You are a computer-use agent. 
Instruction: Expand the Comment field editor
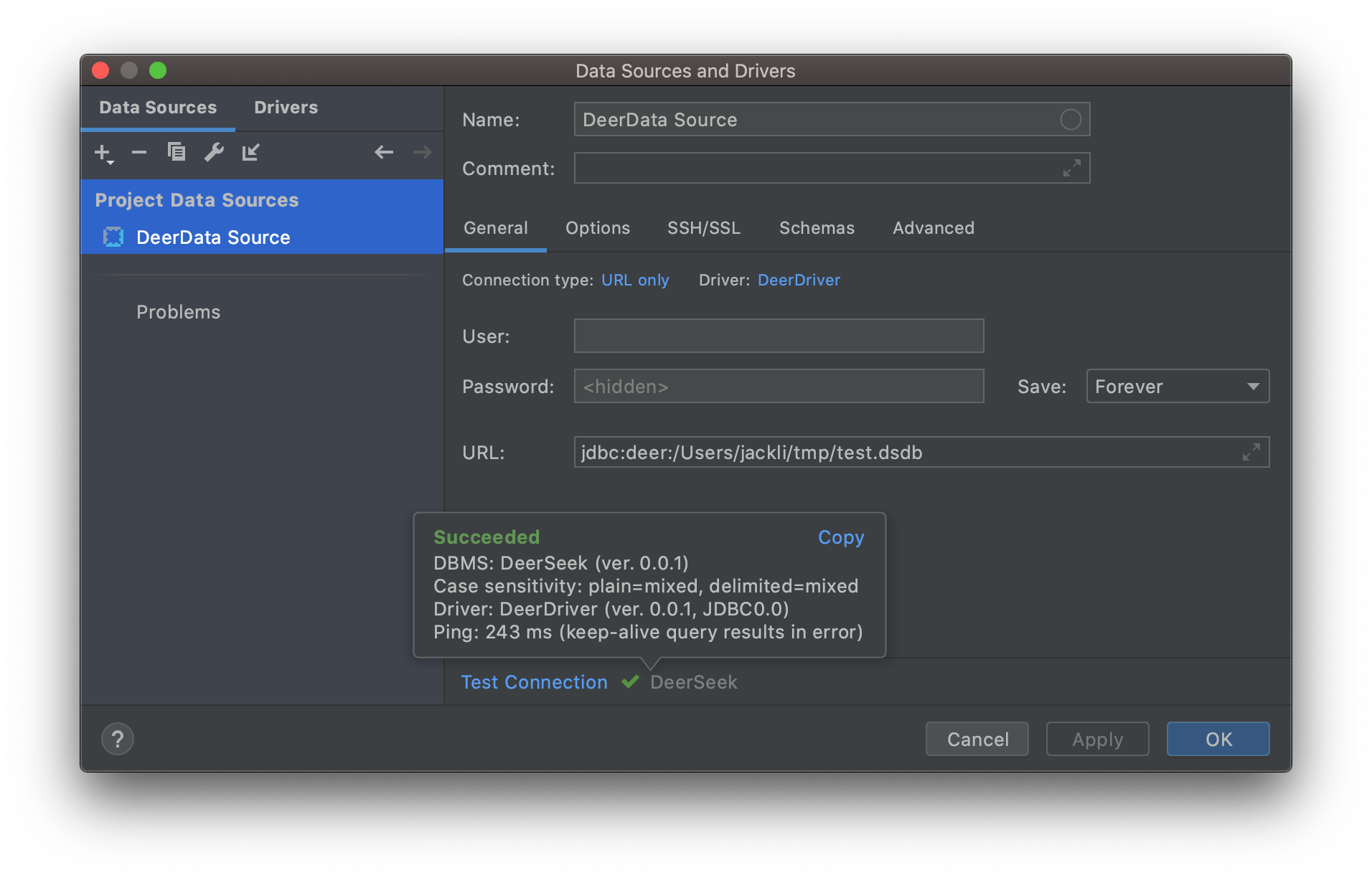coord(1071,169)
